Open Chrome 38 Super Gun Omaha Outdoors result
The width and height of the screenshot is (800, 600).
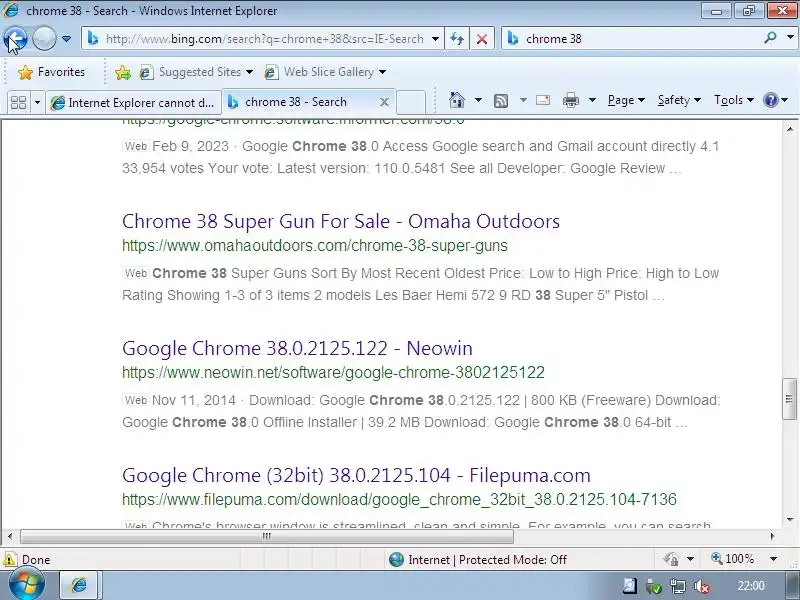(x=341, y=221)
